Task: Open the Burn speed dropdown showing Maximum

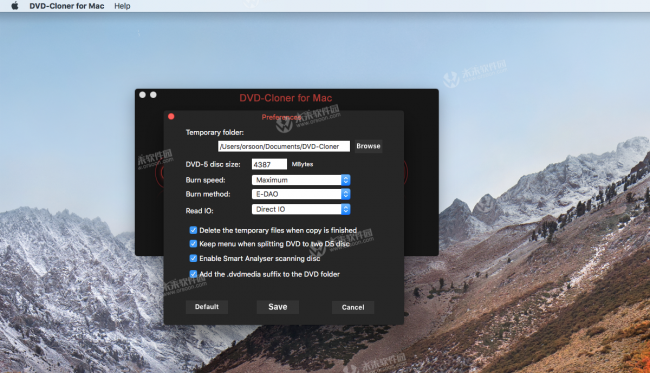Action: pos(301,180)
